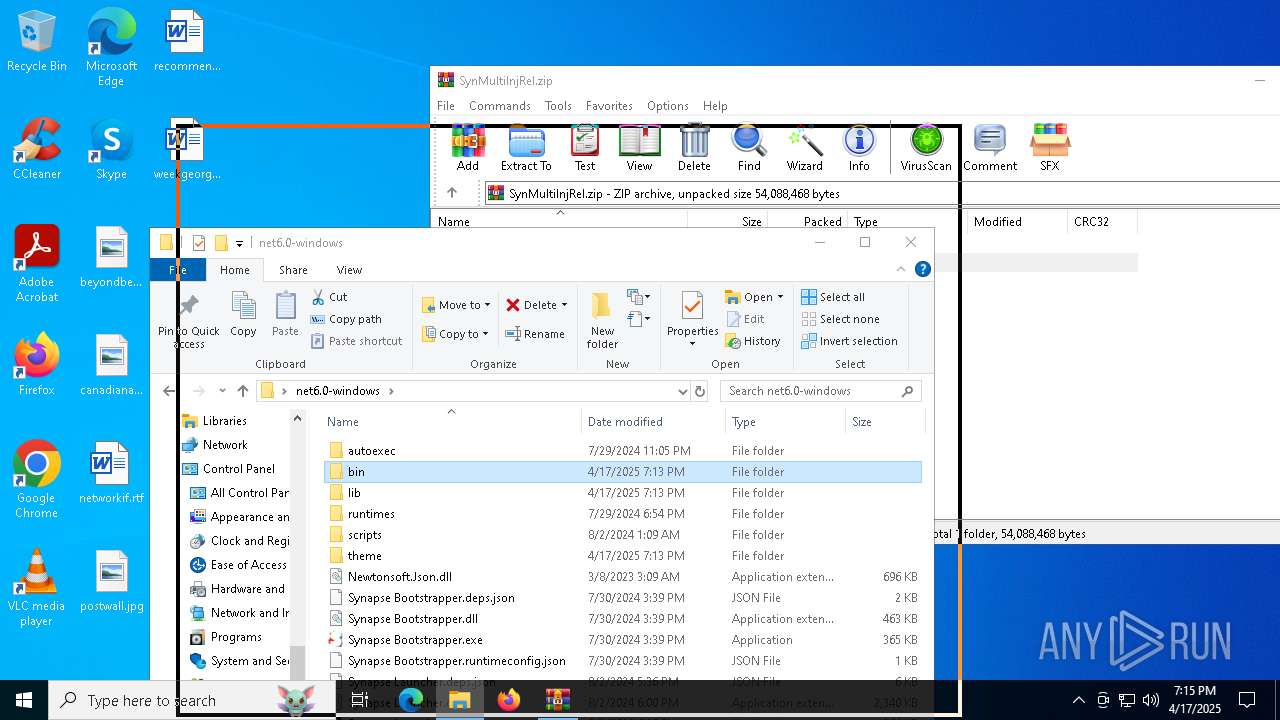Expand the address bar history dropdown
This screenshot has height=720, width=1280.
683,391
